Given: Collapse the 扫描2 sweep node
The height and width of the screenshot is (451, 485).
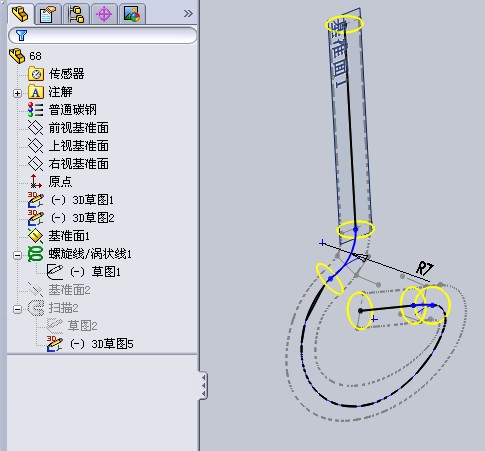Looking at the screenshot, I should click(x=17, y=309).
